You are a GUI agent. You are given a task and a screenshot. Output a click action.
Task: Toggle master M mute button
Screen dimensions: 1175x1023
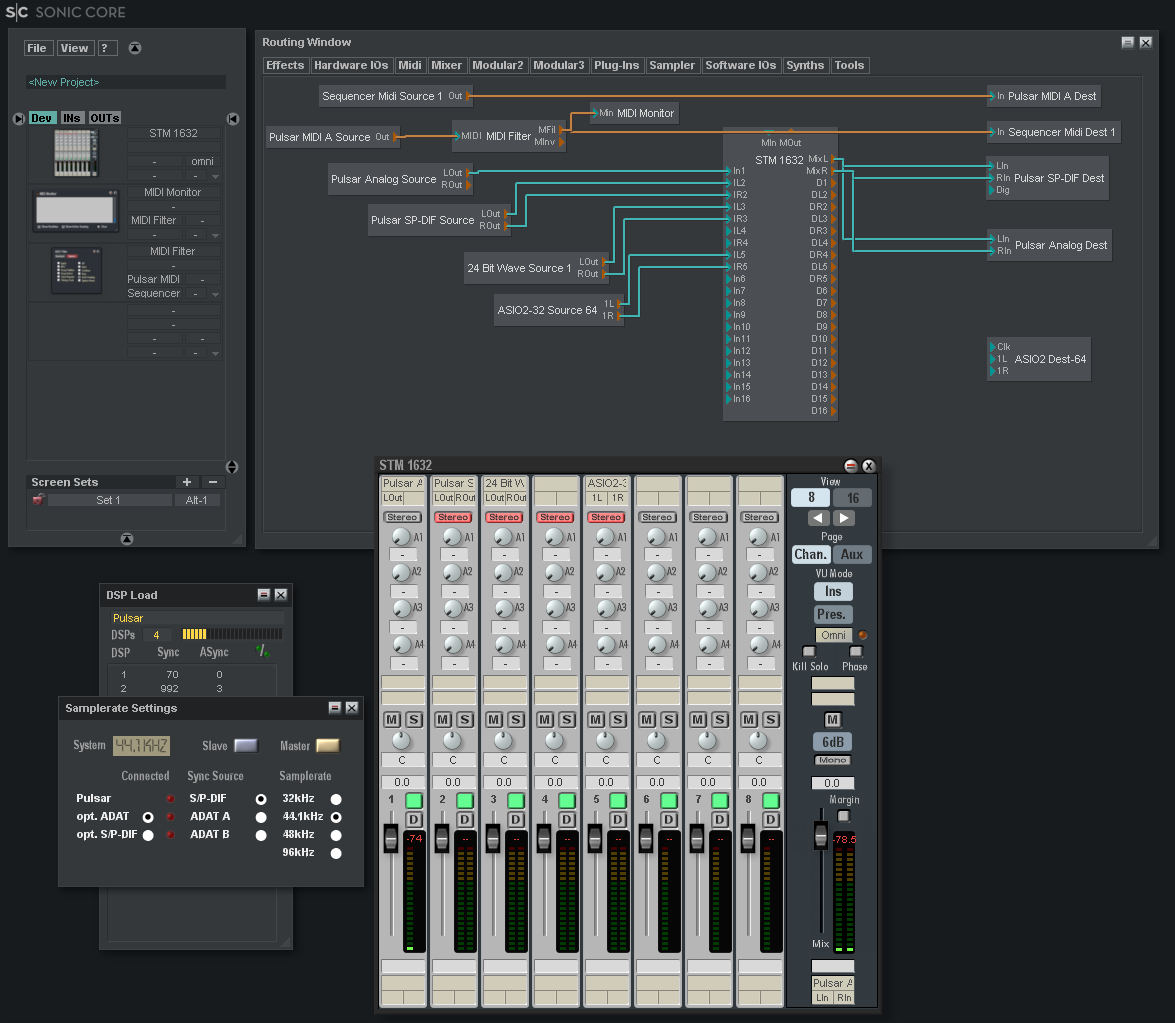pyautogui.click(x=833, y=720)
